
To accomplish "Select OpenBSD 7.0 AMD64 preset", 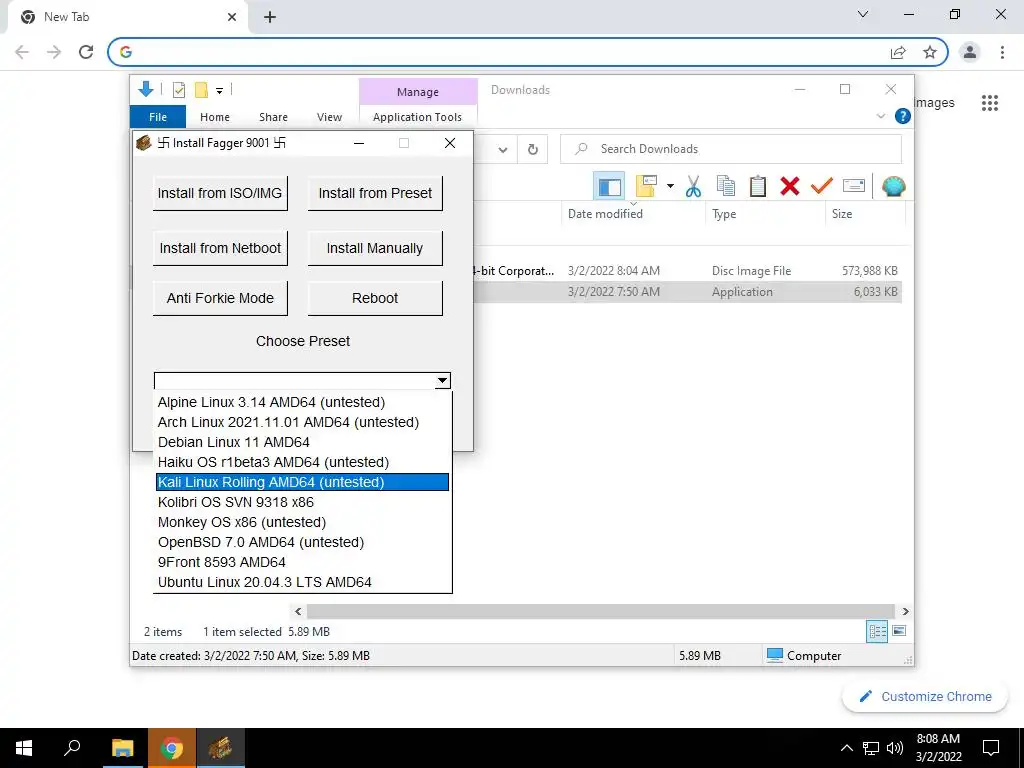I will (x=302, y=542).
